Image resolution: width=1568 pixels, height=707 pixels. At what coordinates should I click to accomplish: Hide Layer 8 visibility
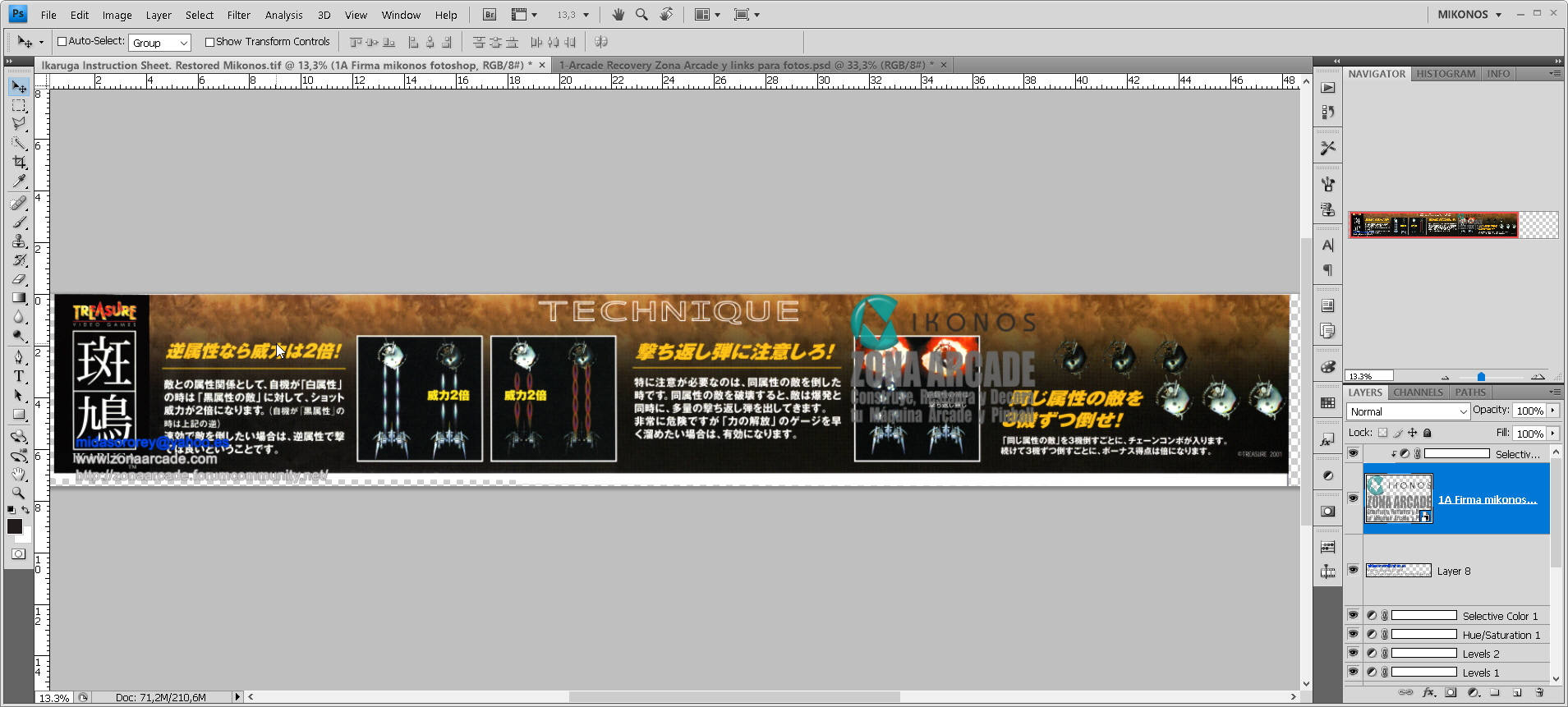click(1353, 570)
